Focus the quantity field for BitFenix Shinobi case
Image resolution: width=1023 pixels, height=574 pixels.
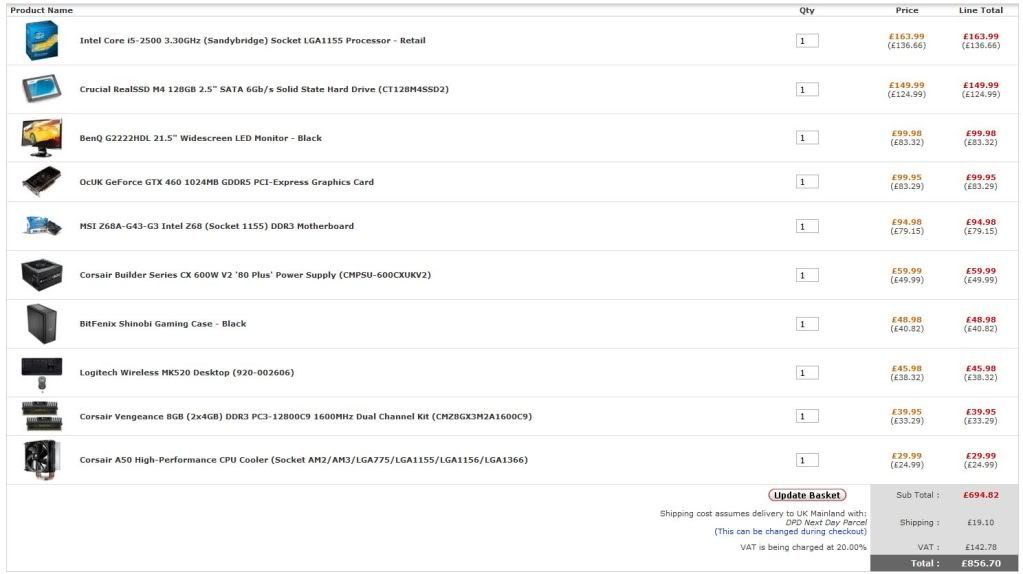(807, 324)
